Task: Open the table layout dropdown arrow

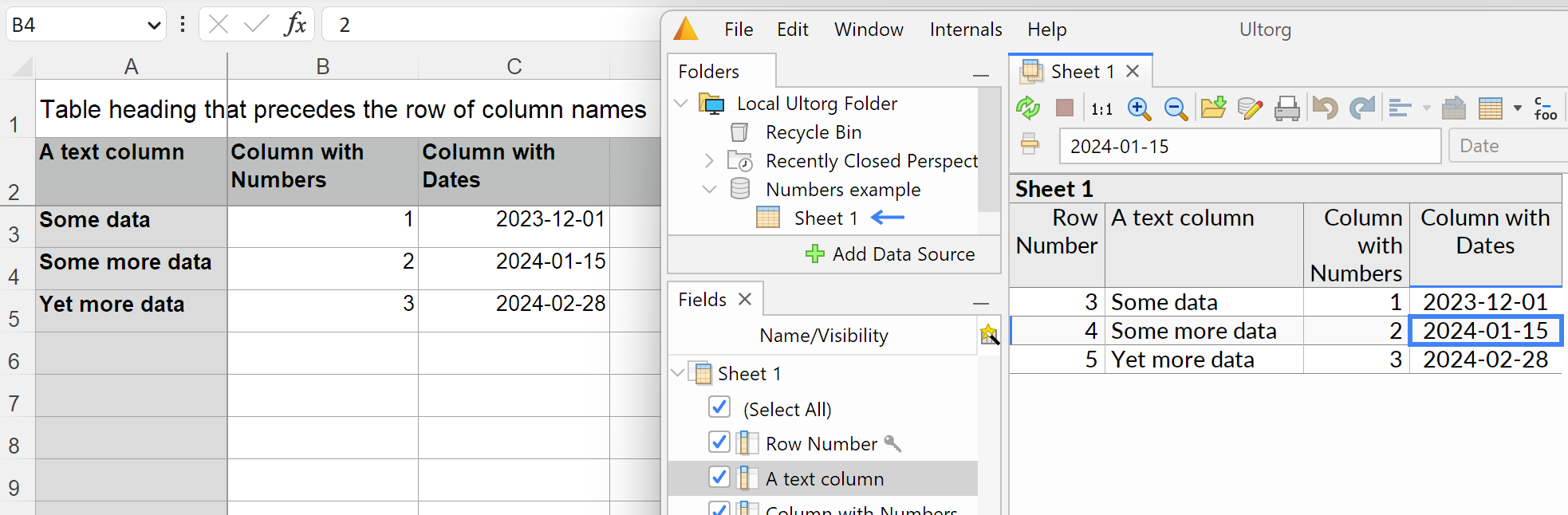Action: 1517,108
